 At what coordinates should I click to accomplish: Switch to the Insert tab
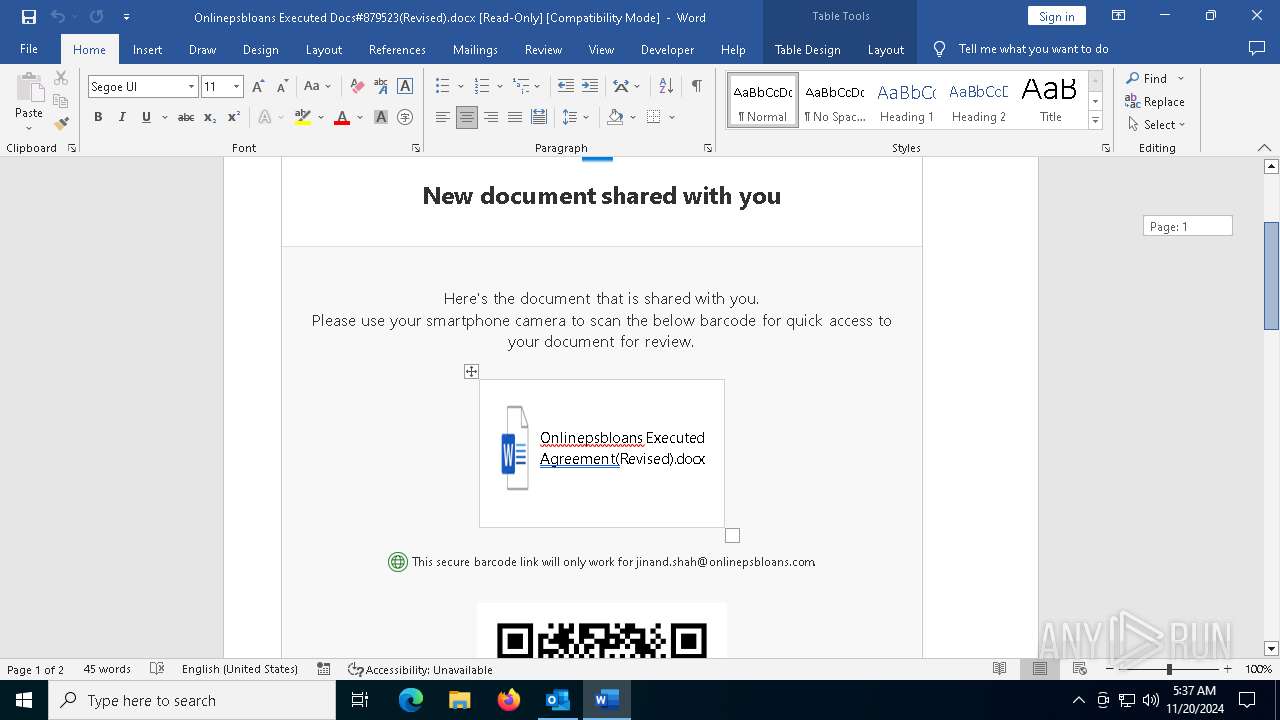(147, 49)
